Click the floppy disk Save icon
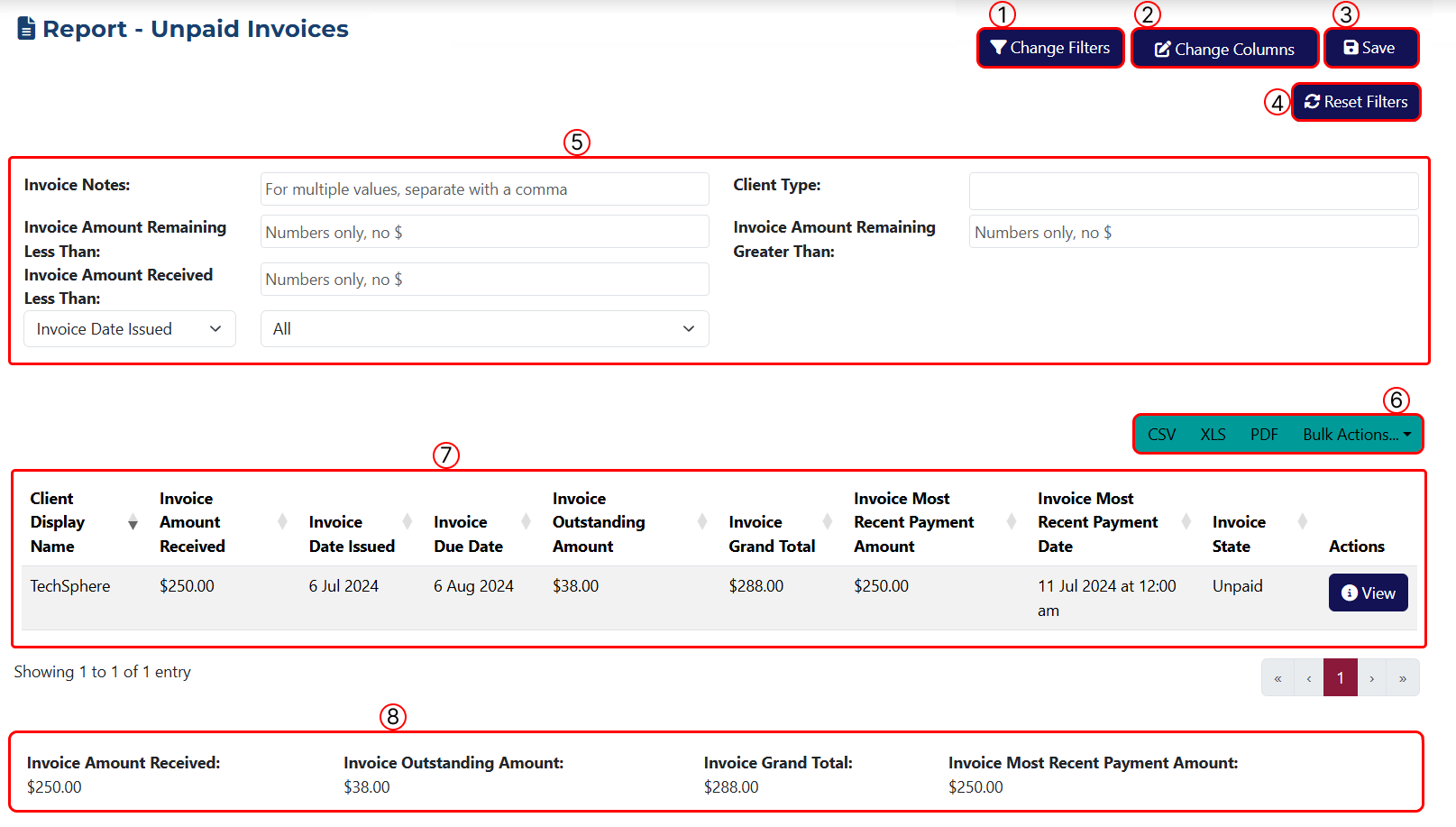 pyautogui.click(x=1351, y=47)
